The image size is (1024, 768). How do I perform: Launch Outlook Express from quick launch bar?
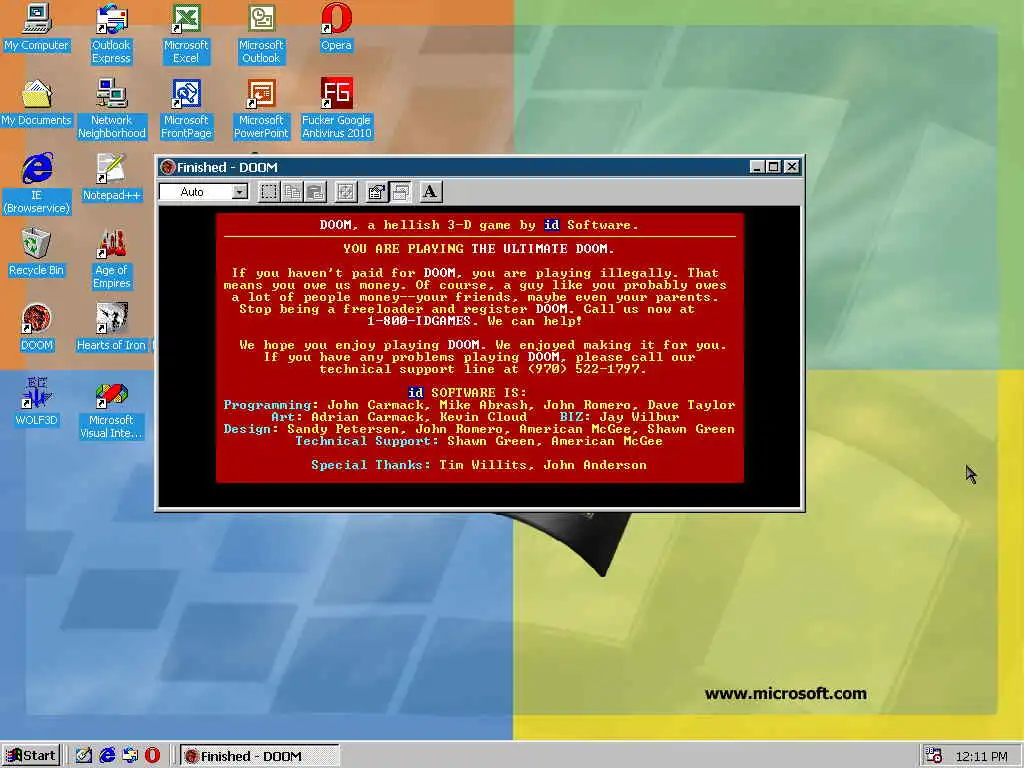tap(129, 756)
